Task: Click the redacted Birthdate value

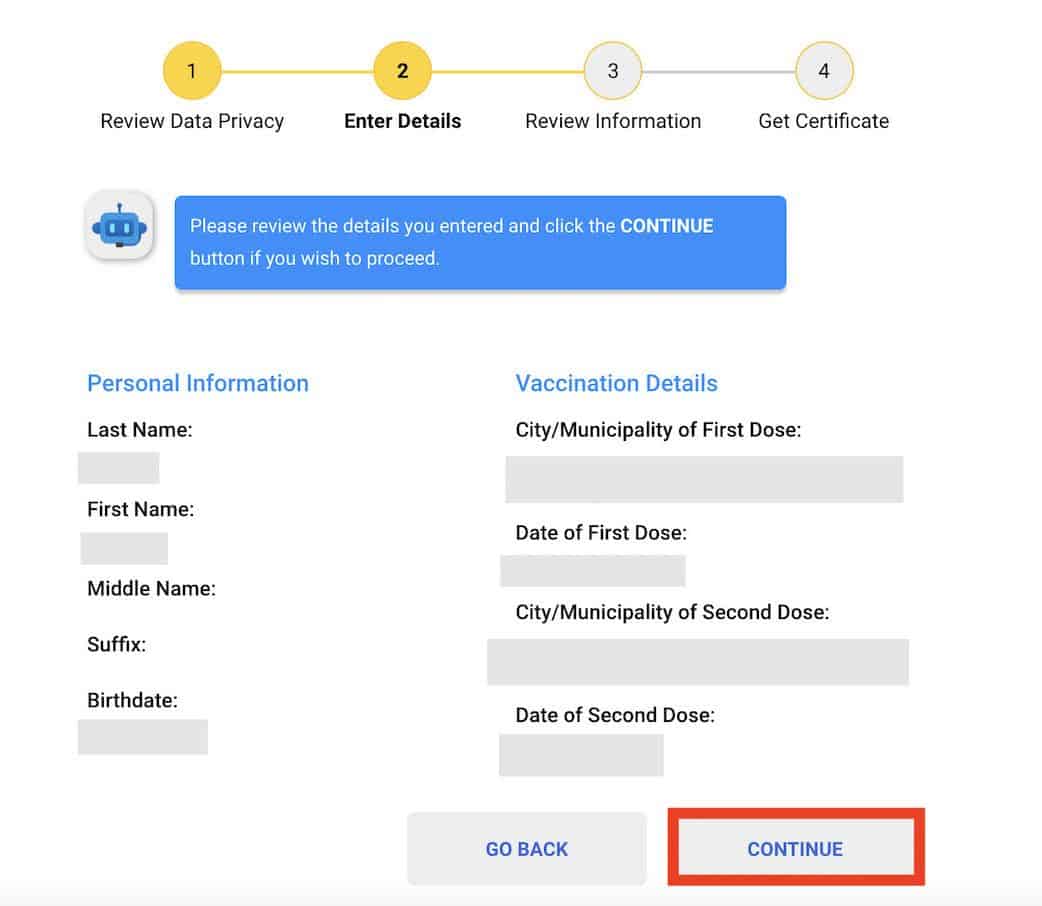Action: click(x=143, y=737)
